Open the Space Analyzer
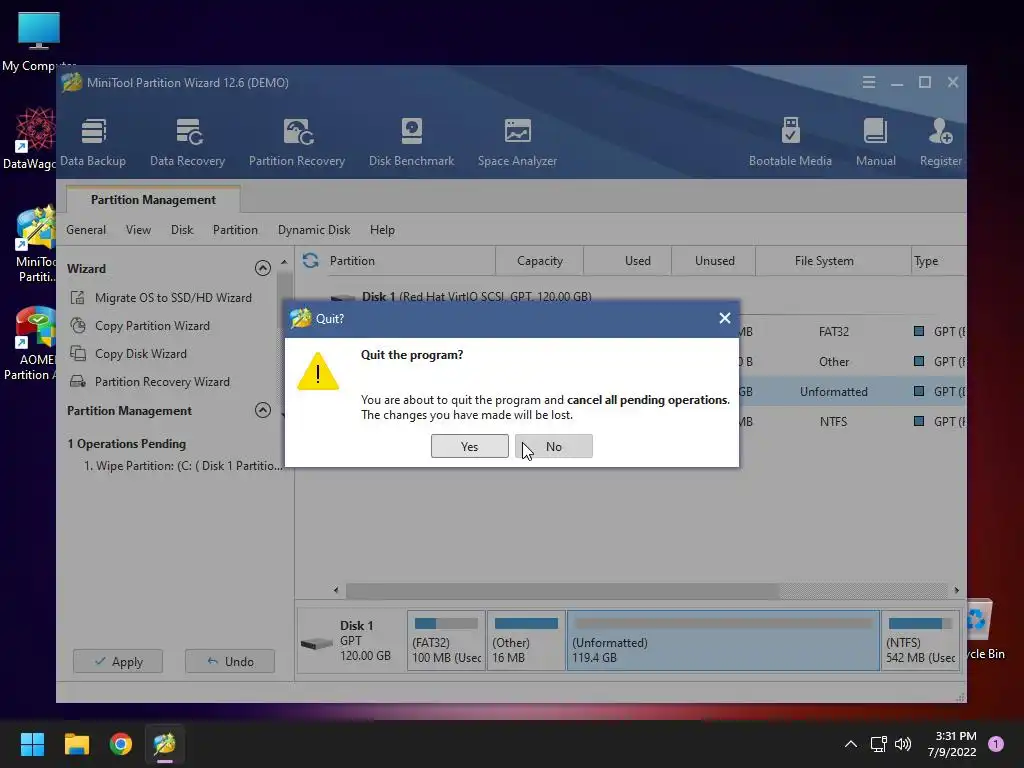 coord(517,142)
